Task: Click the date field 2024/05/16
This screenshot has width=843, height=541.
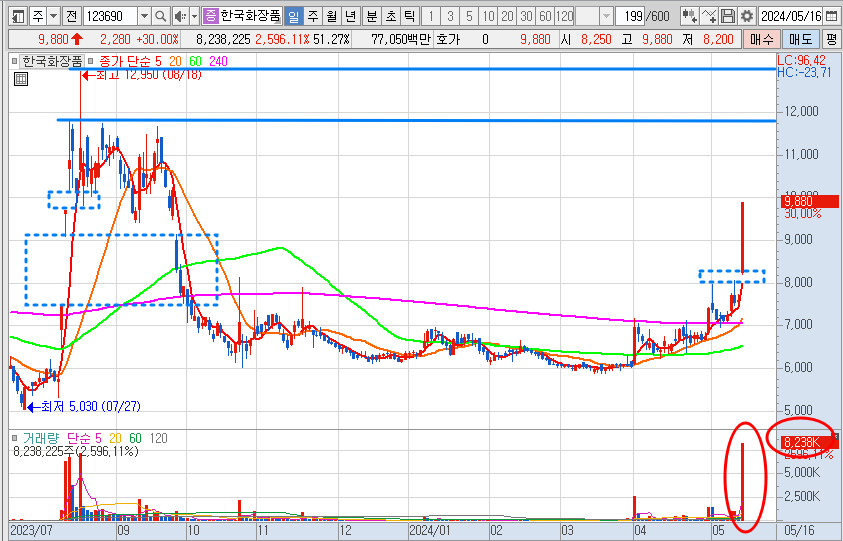Action: [x=791, y=16]
